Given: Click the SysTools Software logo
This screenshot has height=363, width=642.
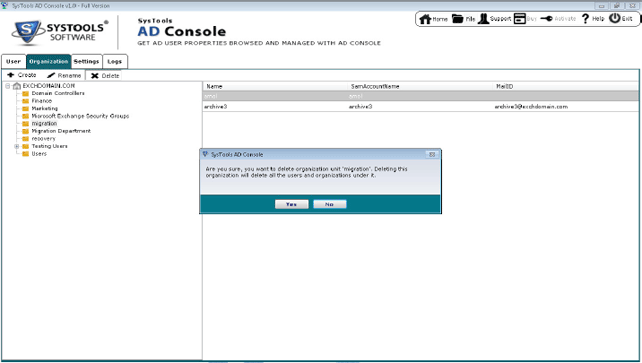Looking at the screenshot, I should [x=60, y=32].
